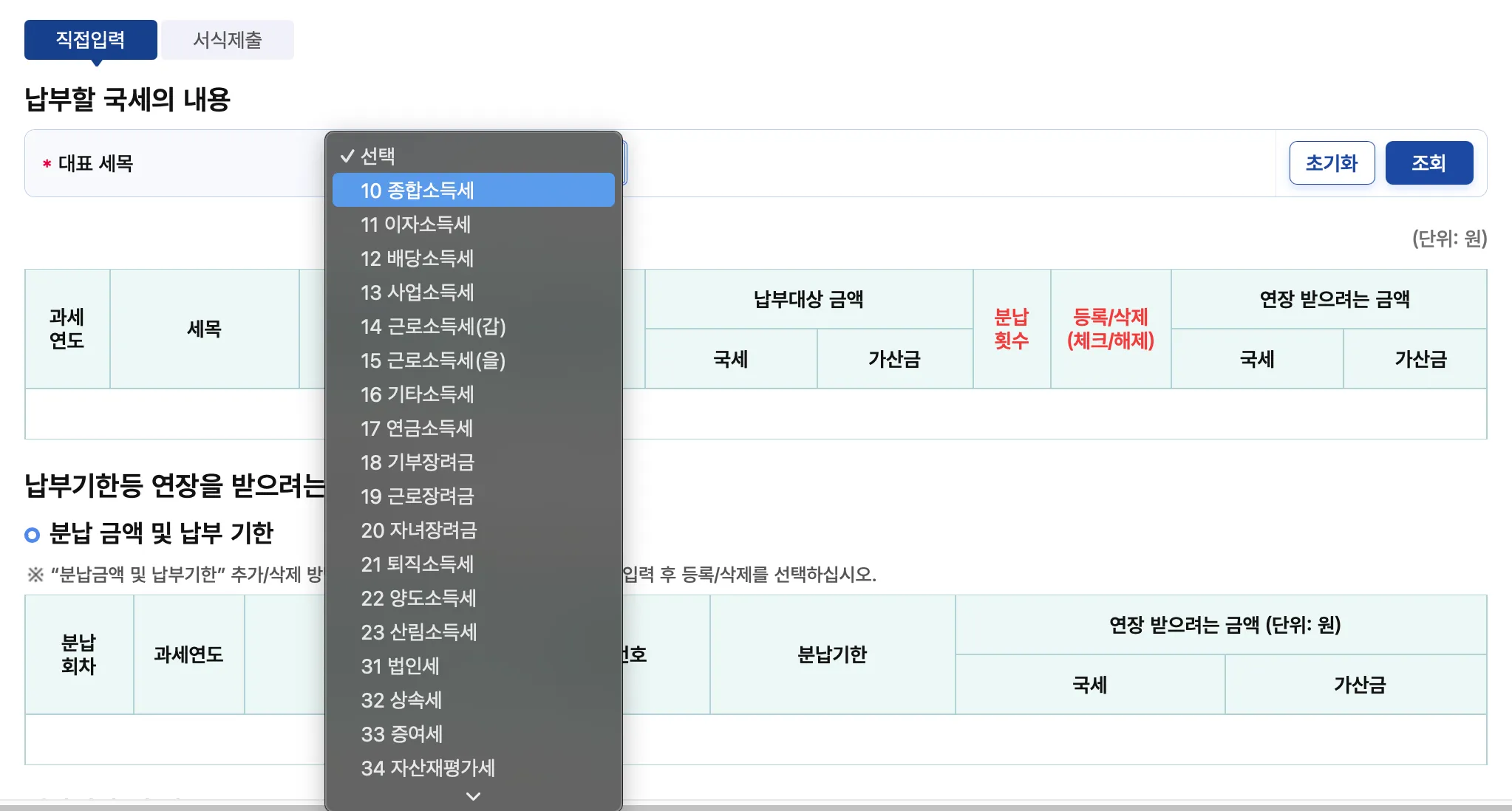Click the blue bullet beside 분납 금액 및 납부 기한
The height and width of the screenshot is (811, 1512).
click(33, 533)
